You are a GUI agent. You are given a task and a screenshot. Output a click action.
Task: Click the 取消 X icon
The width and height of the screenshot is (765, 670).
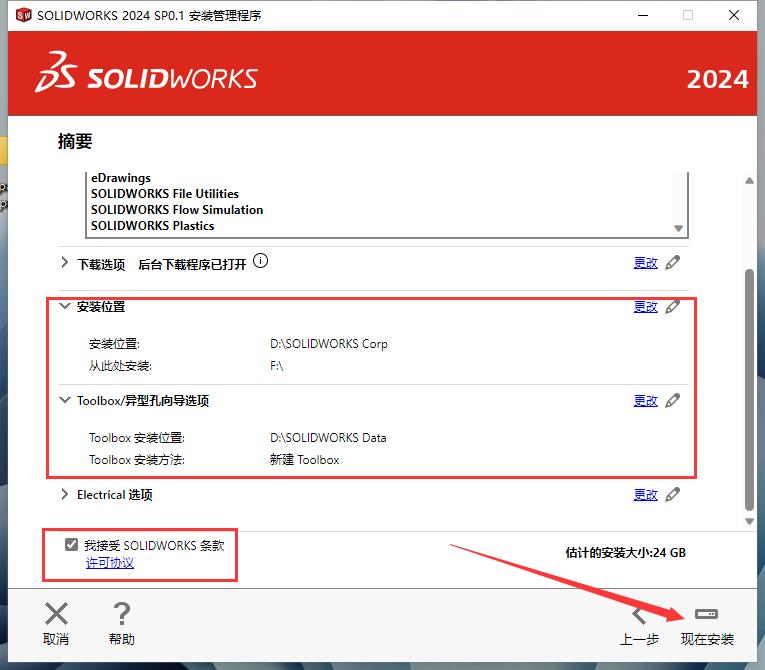click(x=57, y=614)
